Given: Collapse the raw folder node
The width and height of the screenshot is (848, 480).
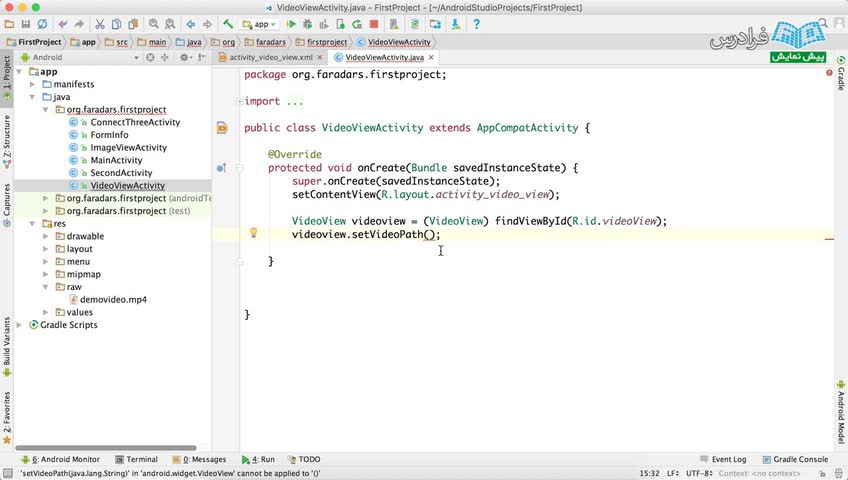Looking at the screenshot, I should point(45,287).
